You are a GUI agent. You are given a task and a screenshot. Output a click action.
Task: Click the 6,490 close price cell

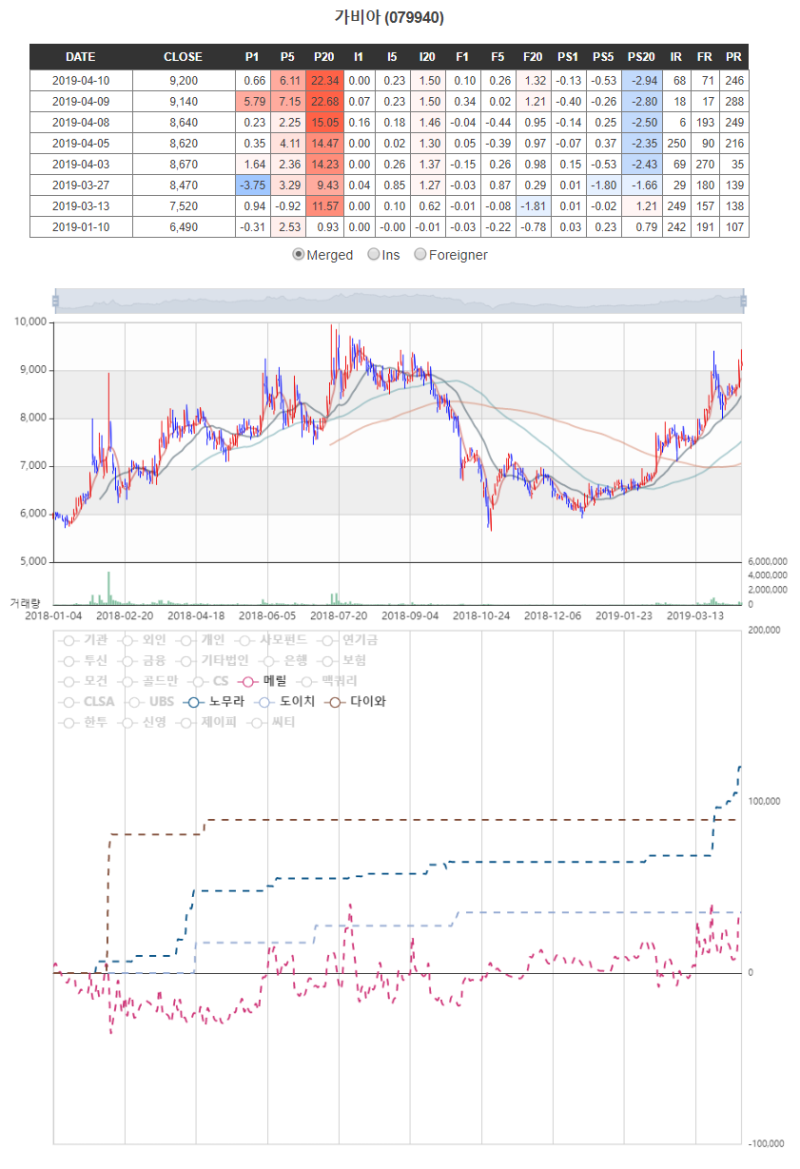click(183, 227)
